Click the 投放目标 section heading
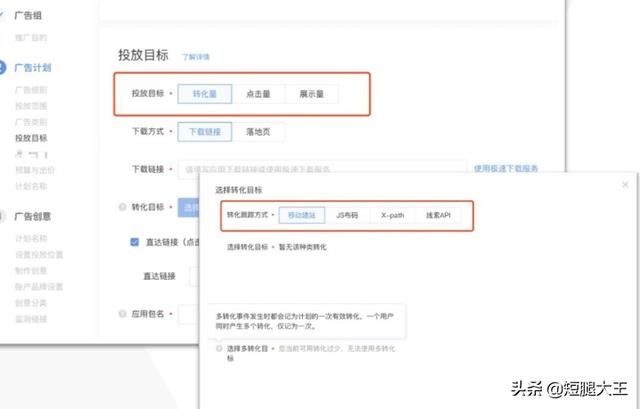 (x=143, y=55)
